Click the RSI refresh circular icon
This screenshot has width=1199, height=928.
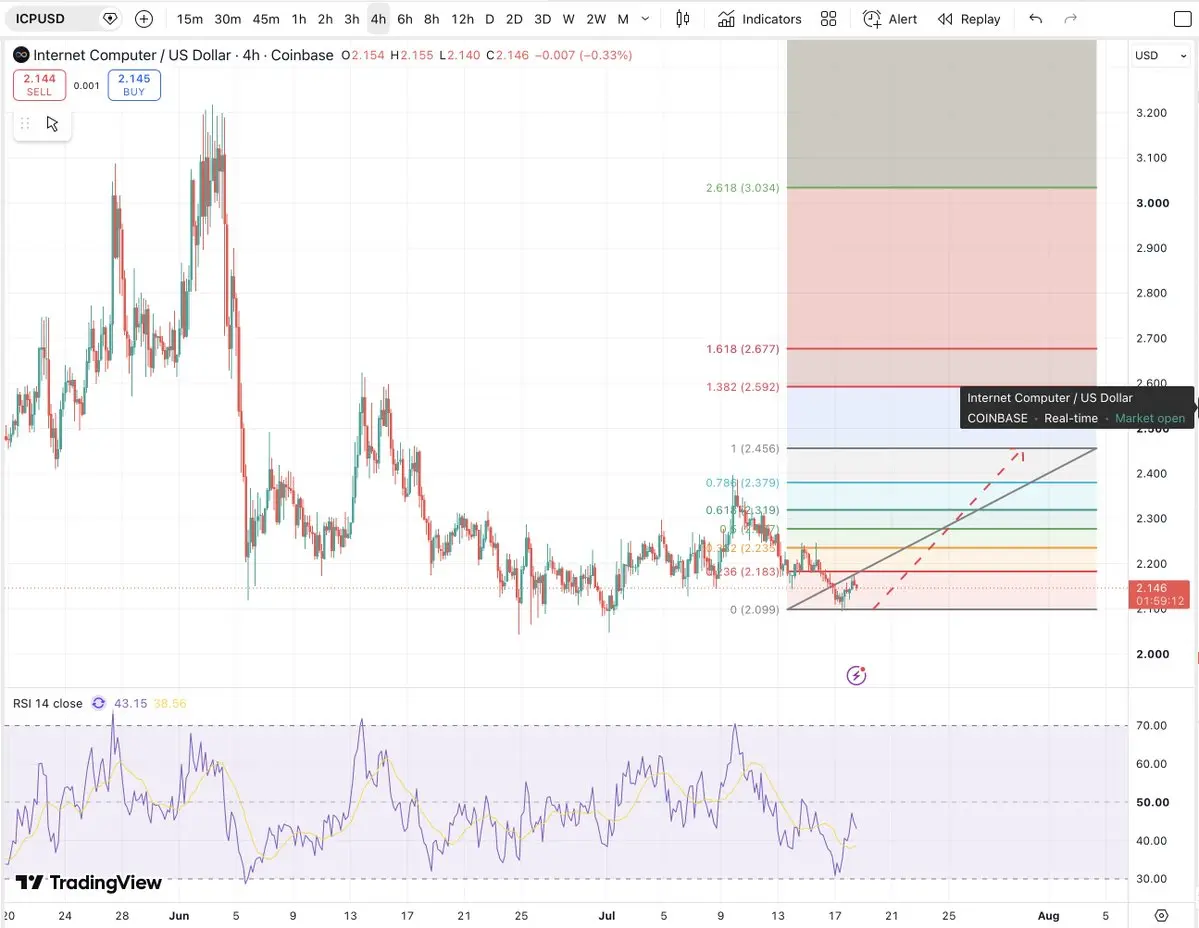99,703
